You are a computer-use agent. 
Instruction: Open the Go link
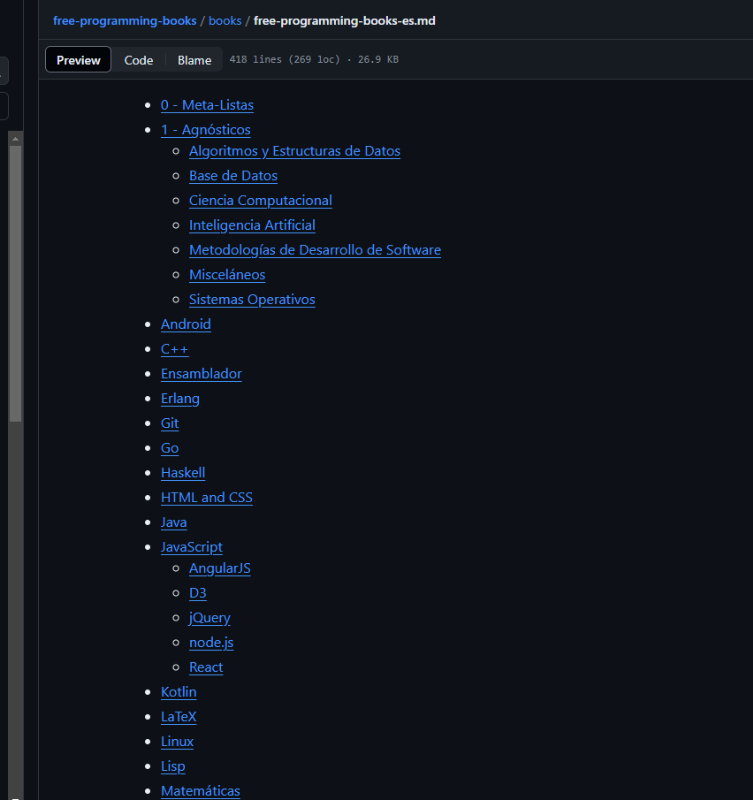169,448
